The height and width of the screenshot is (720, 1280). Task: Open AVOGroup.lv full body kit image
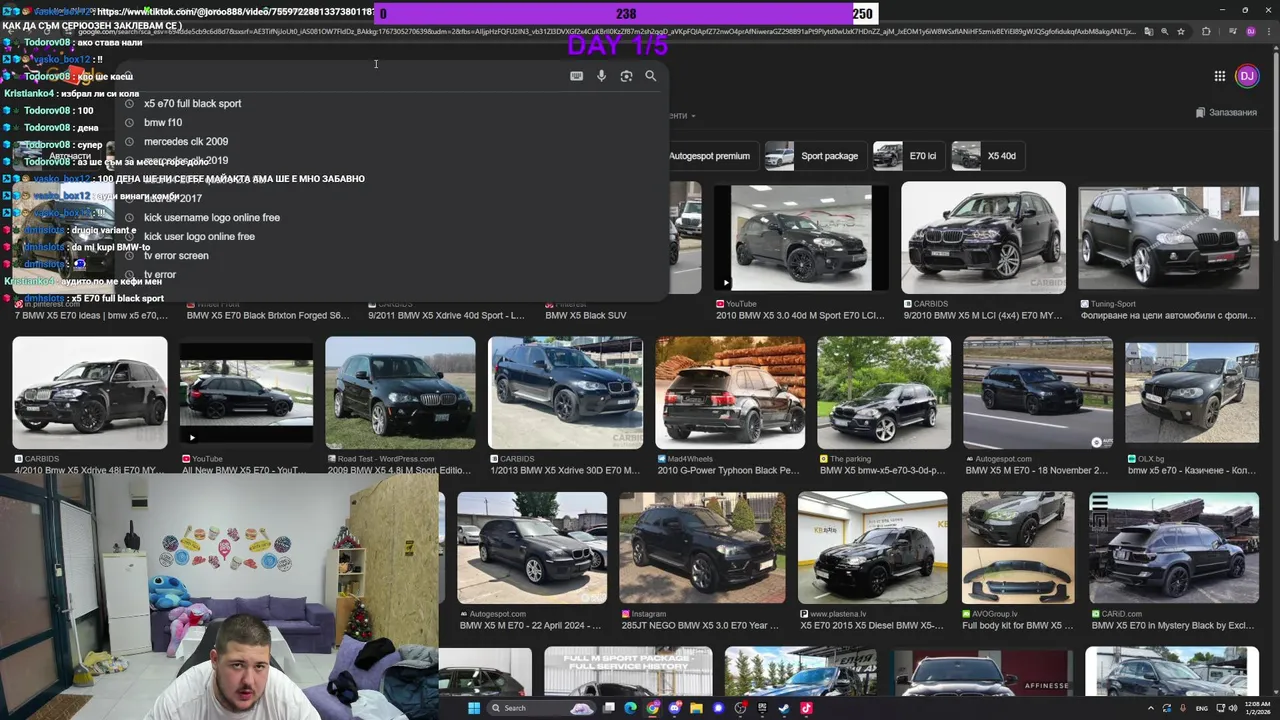[x=1018, y=547]
